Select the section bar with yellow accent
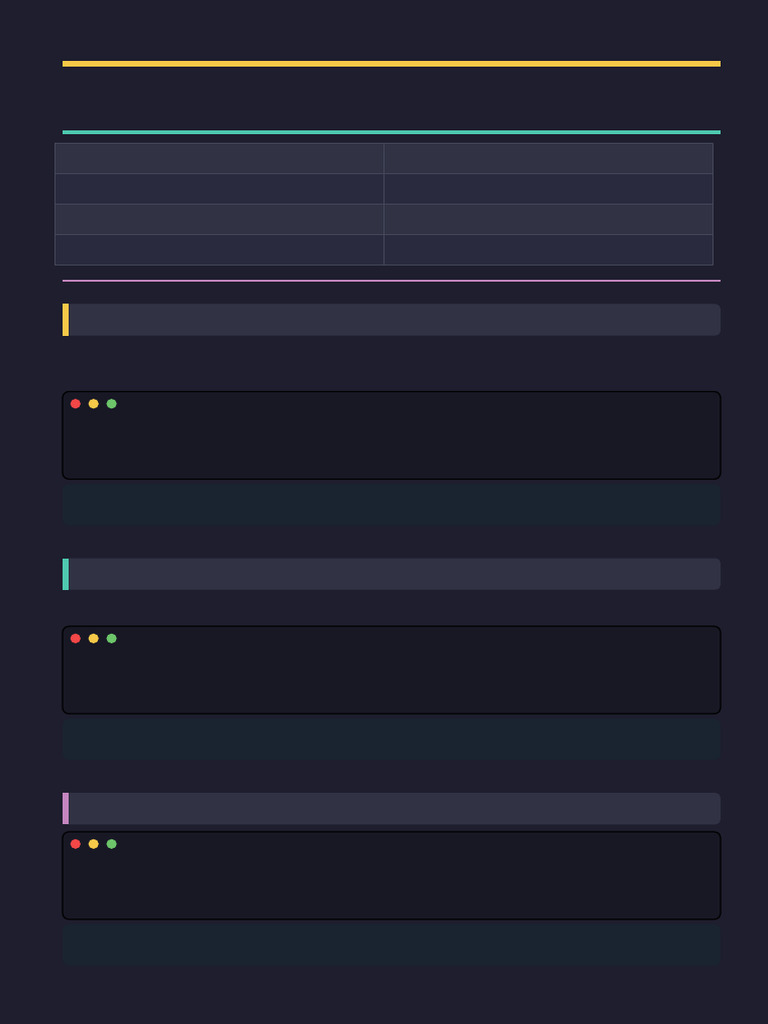The width and height of the screenshot is (768, 1024). pos(391,320)
